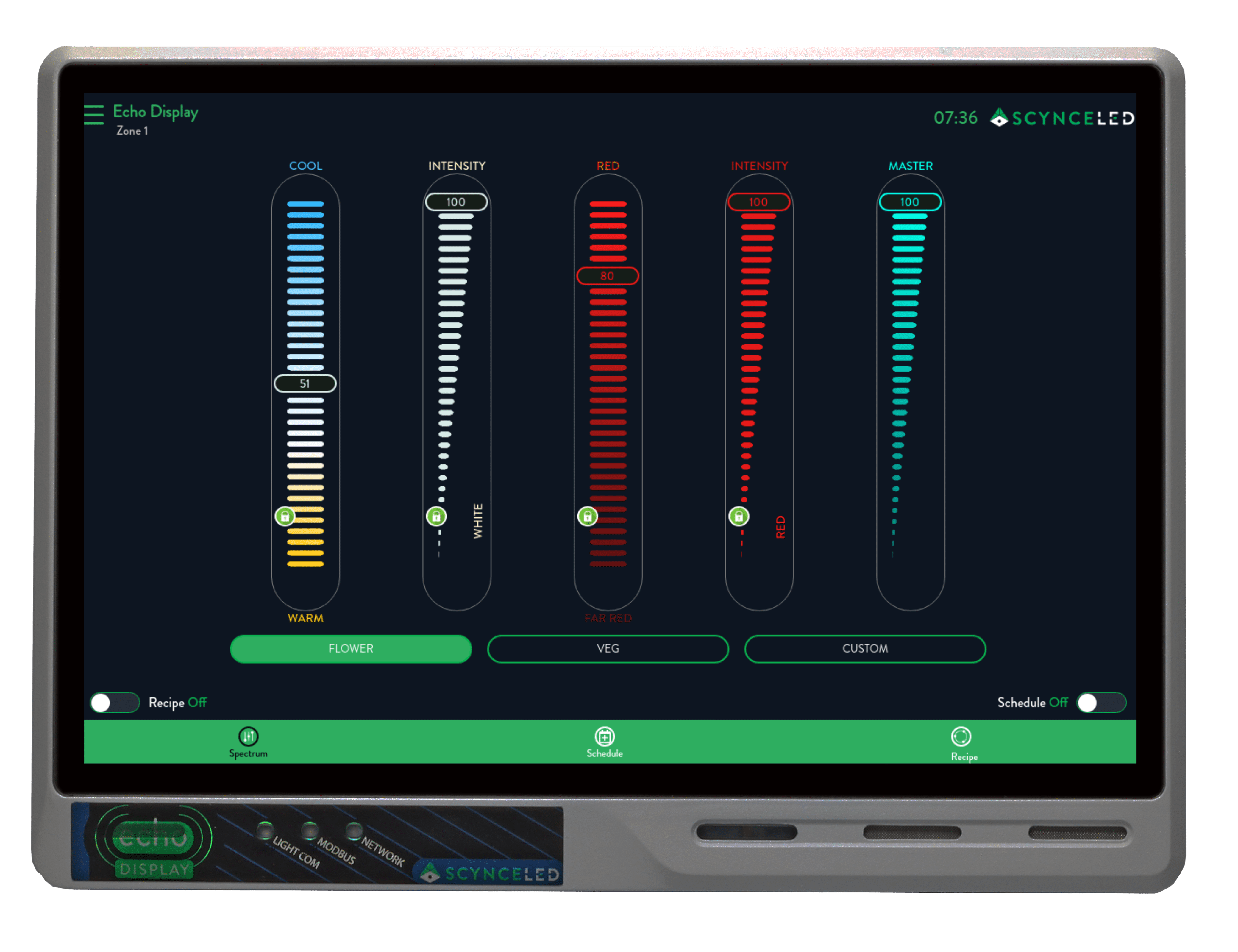Viewport: 1238px width, 952px height.
Task: Click the Master slider handle at 100
Action: click(x=910, y=202)
